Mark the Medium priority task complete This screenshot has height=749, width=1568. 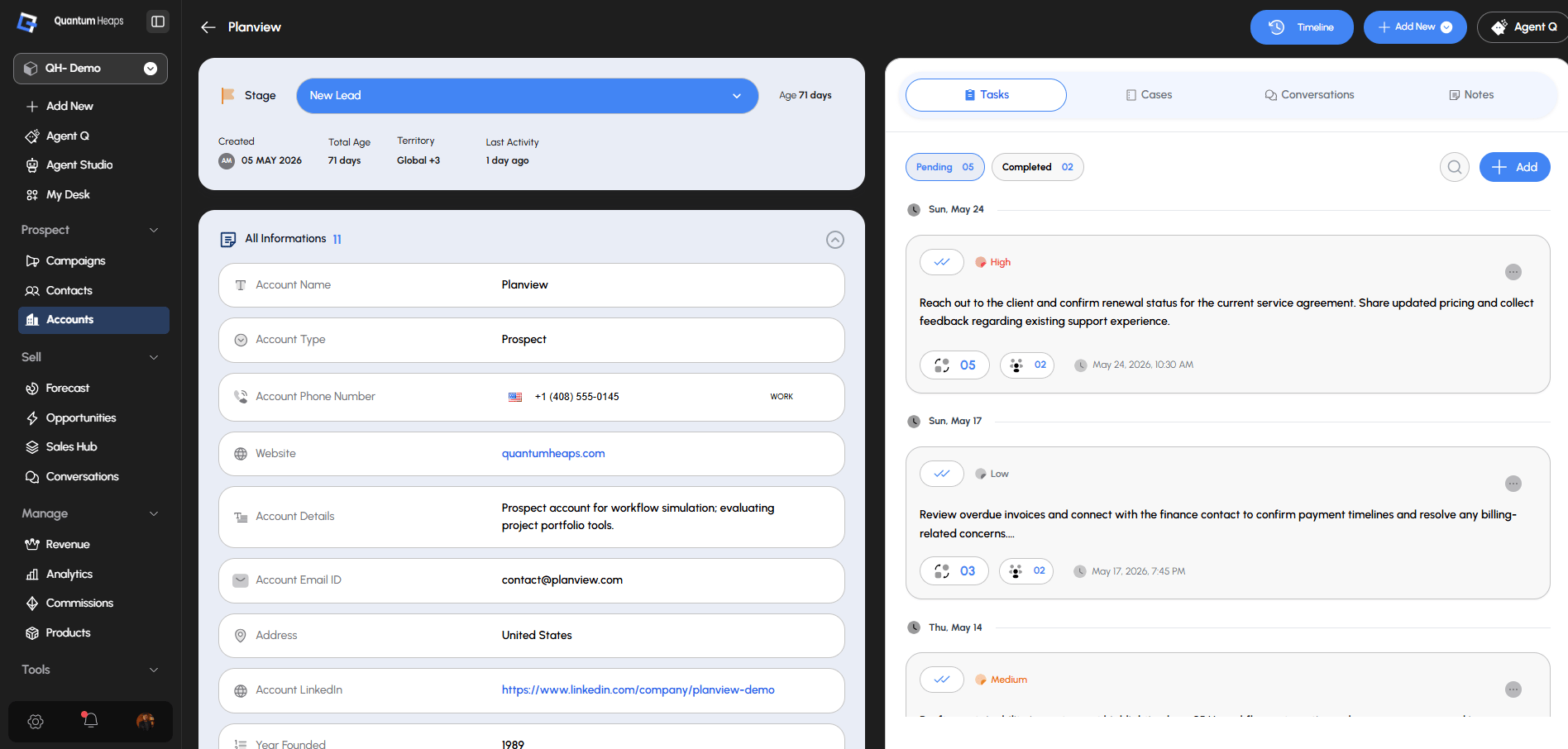click(x=942, y=680)
